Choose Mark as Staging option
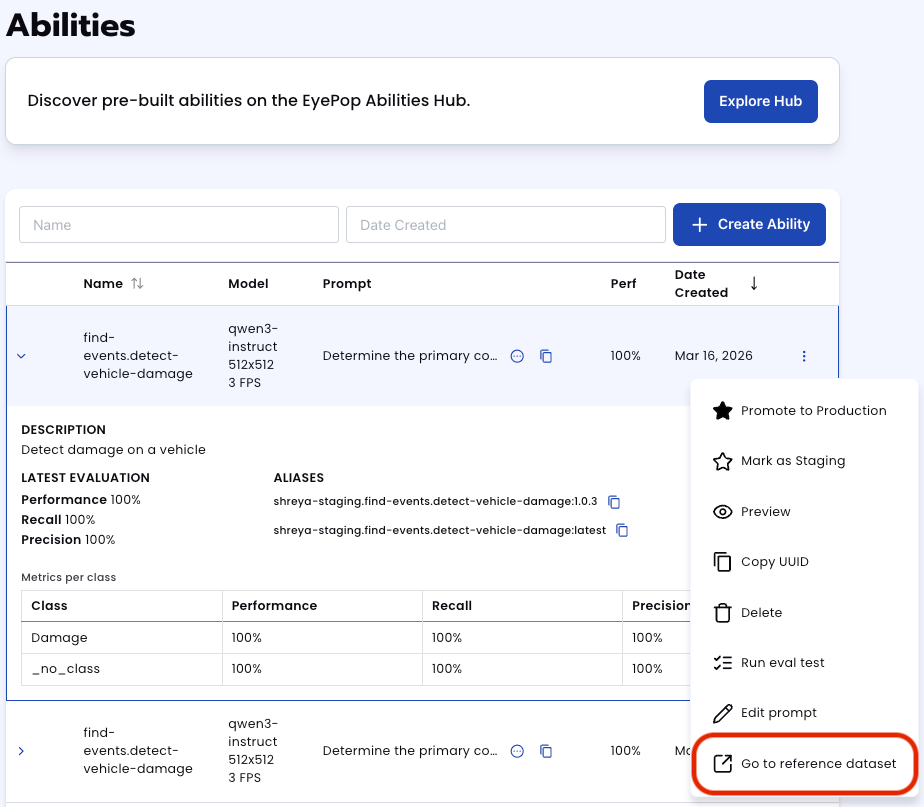The height and width of the screenshot is (807, 924). click(x=804, y=461)
